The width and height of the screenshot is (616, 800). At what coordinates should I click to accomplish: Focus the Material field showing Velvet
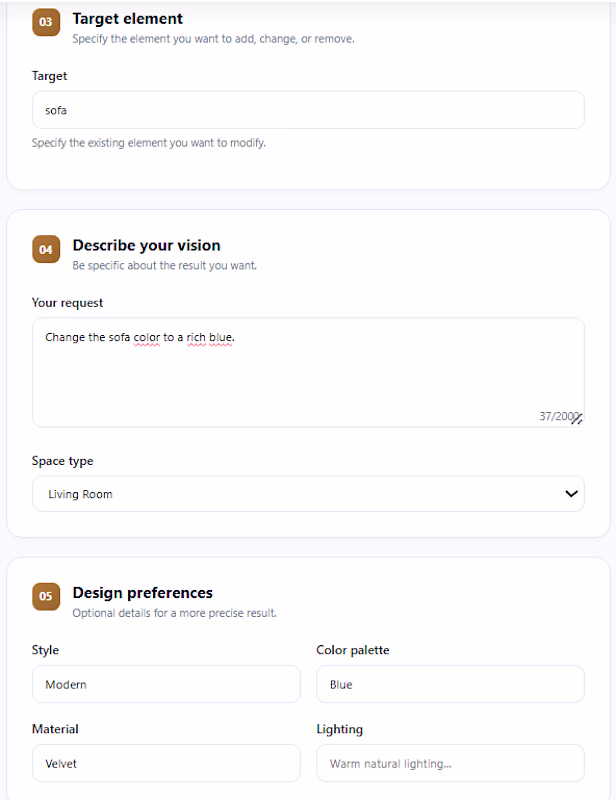point(166,763)
